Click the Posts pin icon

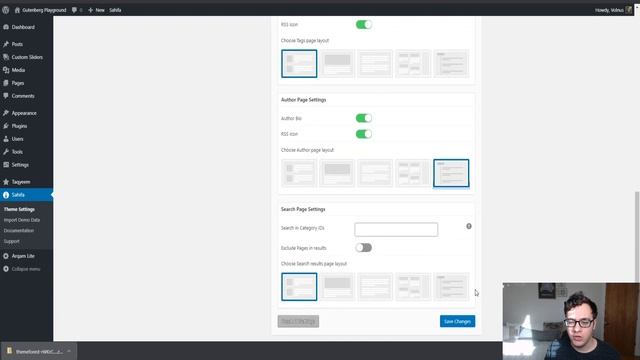tap(6, 44)
